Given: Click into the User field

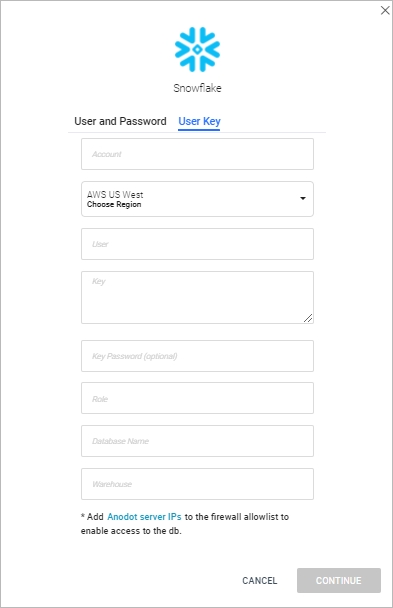Looking at the screenshot, I should pyautogui.click(x=197, y=244).
